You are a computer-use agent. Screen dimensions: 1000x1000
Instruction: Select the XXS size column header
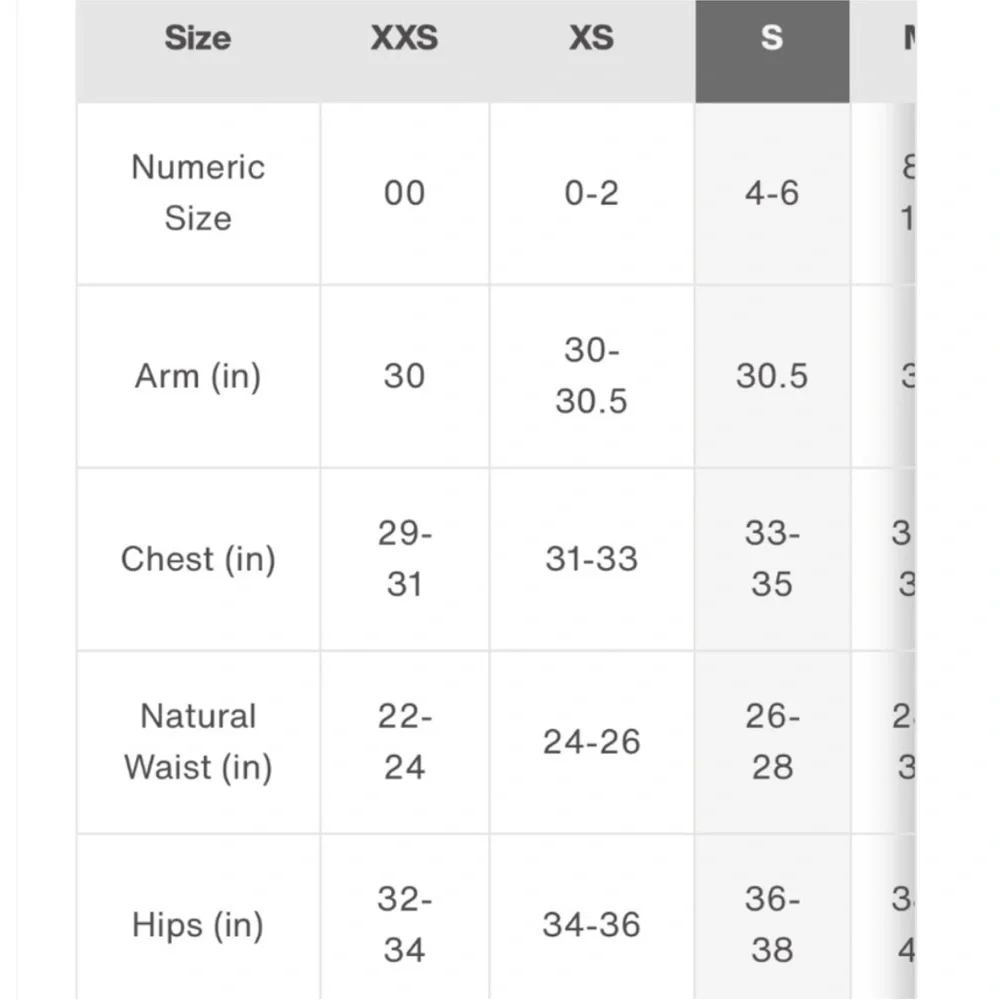[x=404, y=39]
